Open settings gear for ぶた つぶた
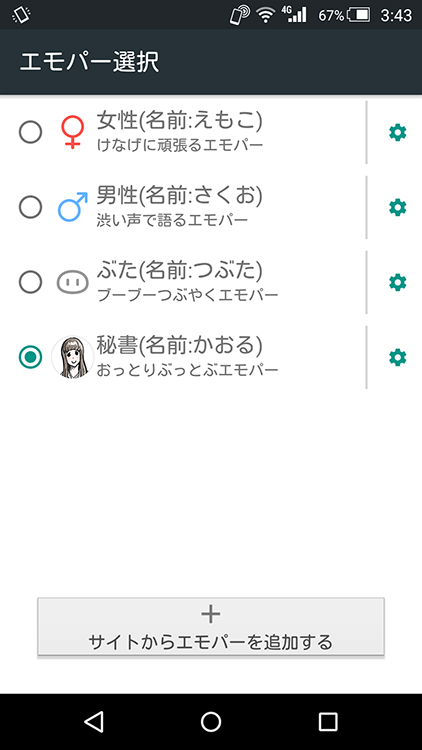Screen dimensions: 422x750 coord(397,282)
